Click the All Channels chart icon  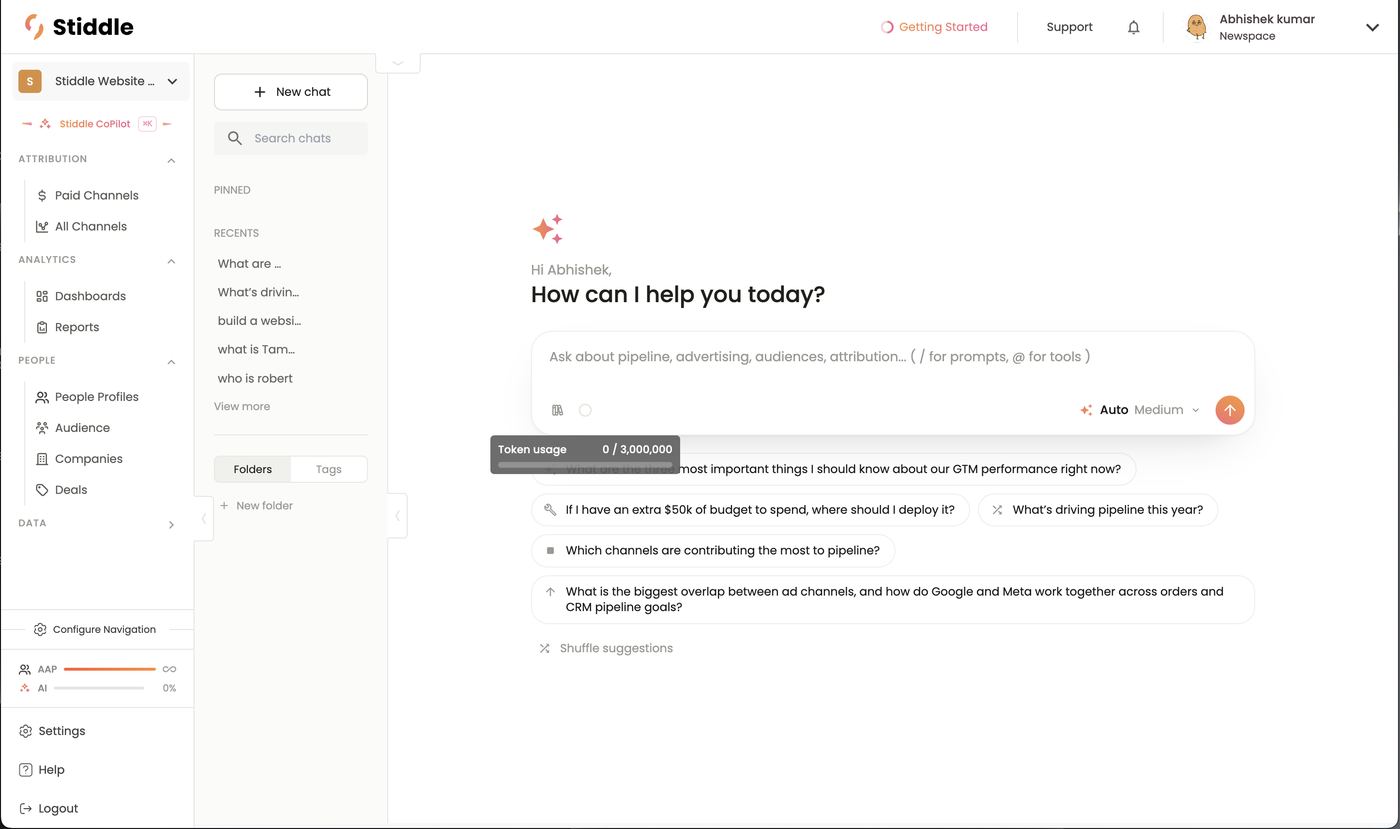42,227
